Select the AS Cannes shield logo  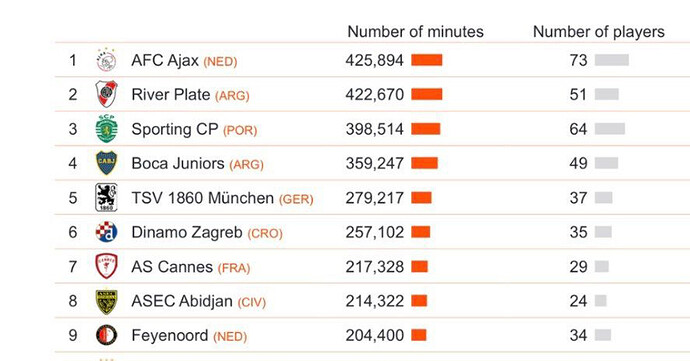tap(106, 266)
